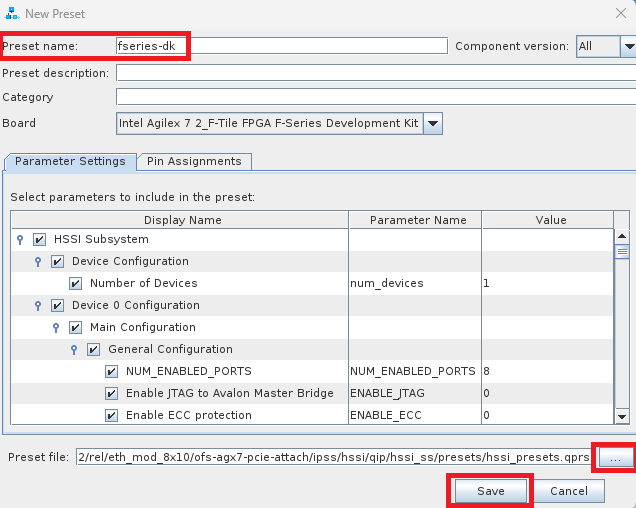Image resolution: width=636 pixels, height=508 pixels.
Task: Switch to the Parameter Settings tab
Action: pos(70,161)
